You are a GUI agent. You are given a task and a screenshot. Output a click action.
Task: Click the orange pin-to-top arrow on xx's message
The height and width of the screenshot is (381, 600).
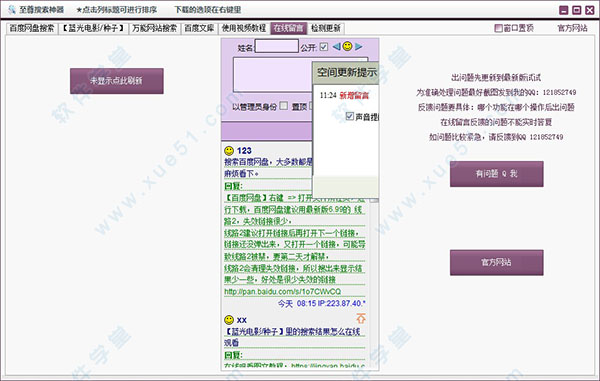pos(361,318)
